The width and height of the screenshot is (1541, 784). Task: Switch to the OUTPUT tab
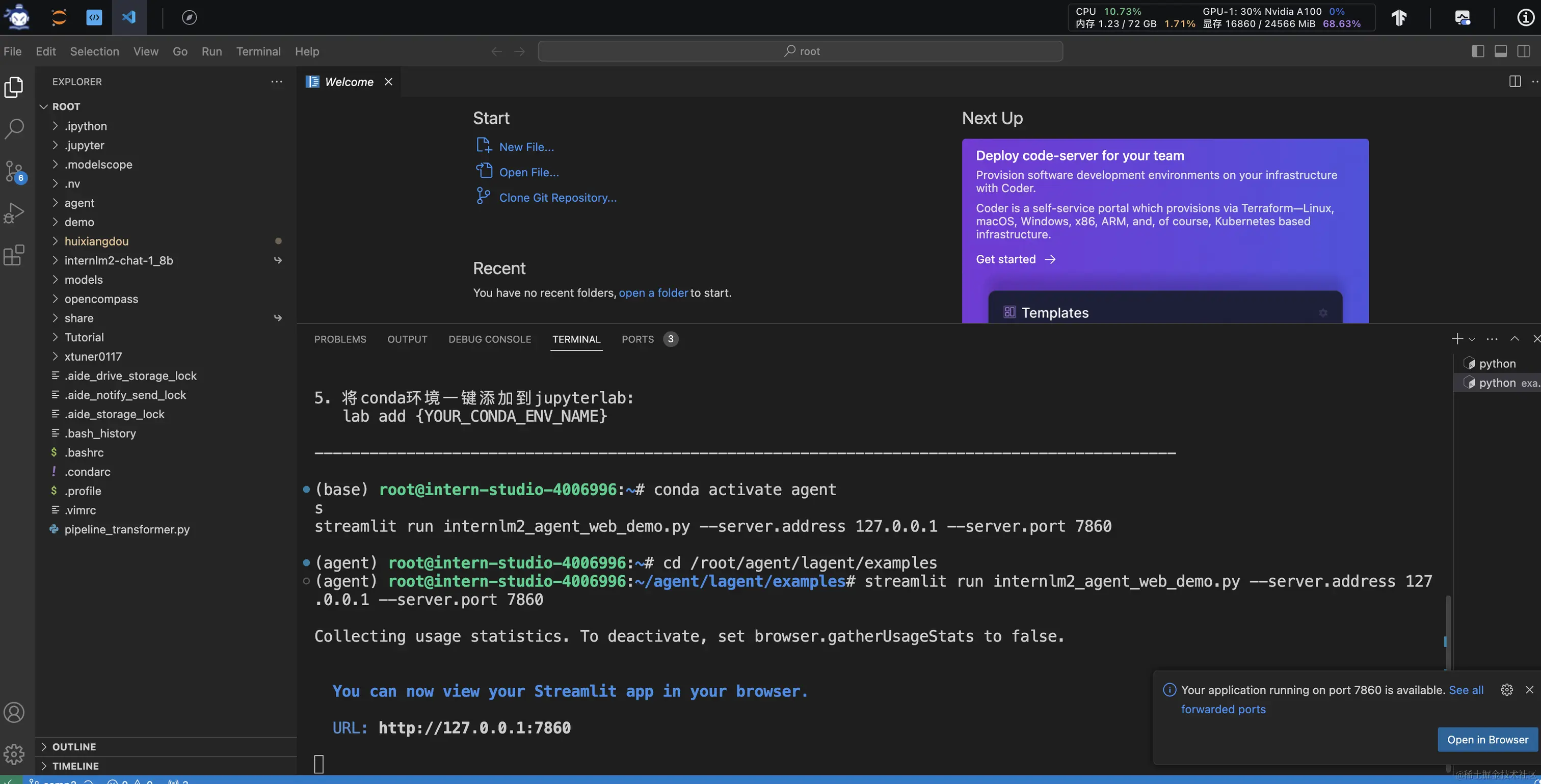point(407,339)
